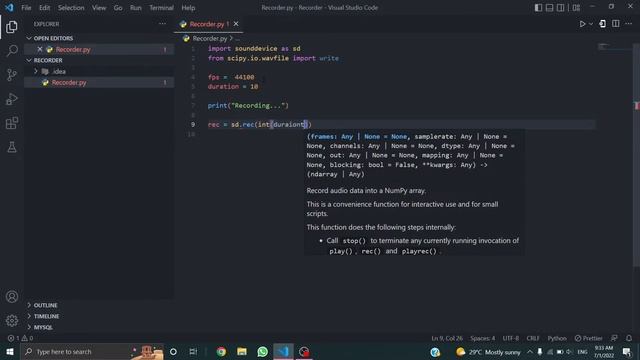The image size is (640, 360).
Task: Open notifications bell in status bar
Action: (629, 338)
